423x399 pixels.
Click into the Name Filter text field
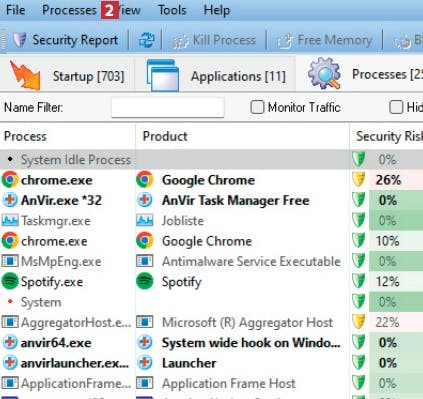tap(168, 107)
